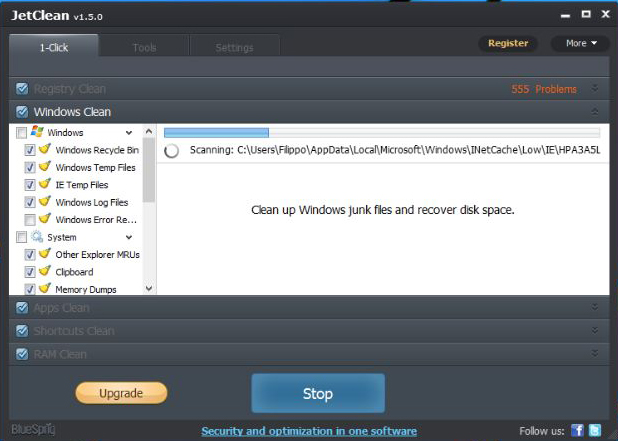
Task: Minimize the JetClean window
Action: pyautogui.click(x=566, y=15)
